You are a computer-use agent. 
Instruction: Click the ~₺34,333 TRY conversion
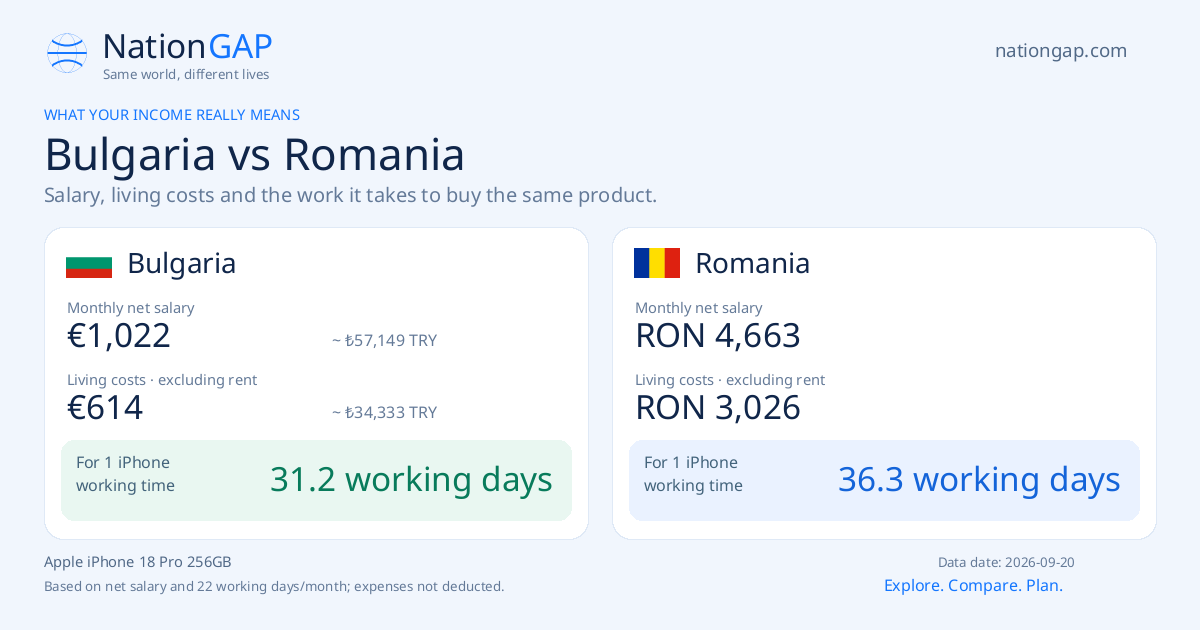pos(385,412)
